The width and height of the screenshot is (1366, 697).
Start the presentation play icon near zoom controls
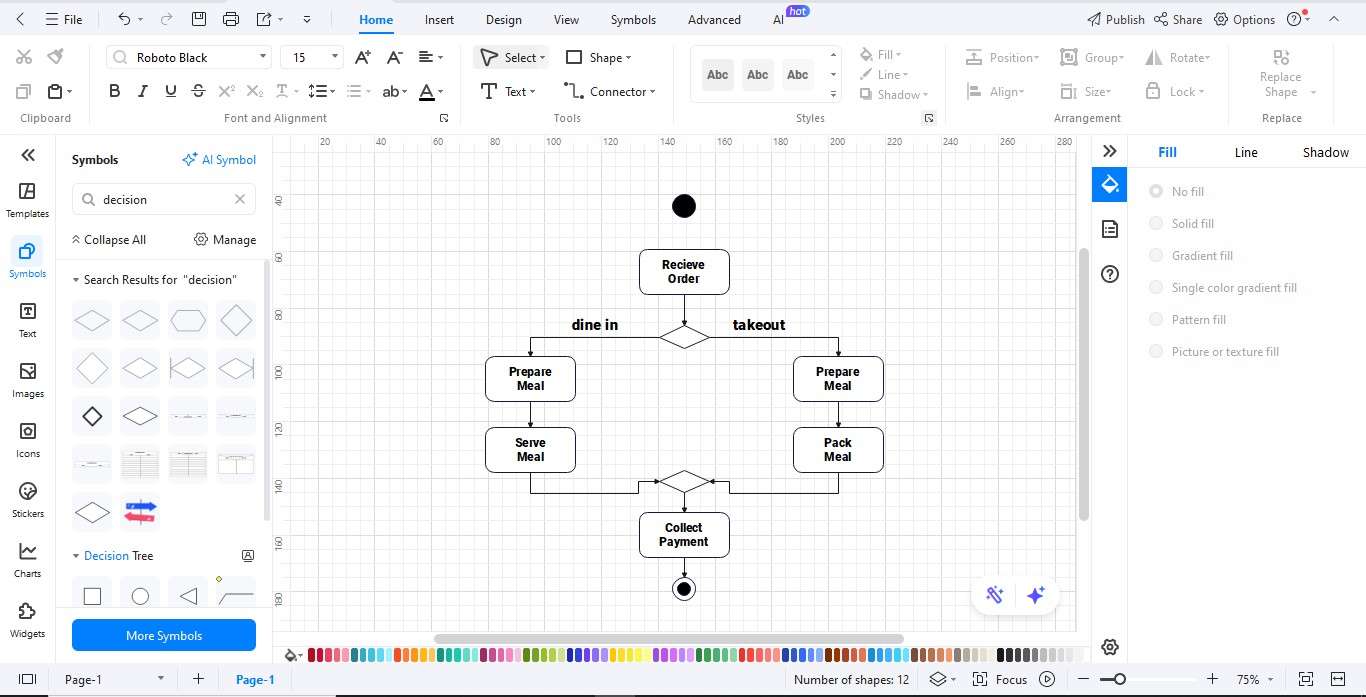1046,679
